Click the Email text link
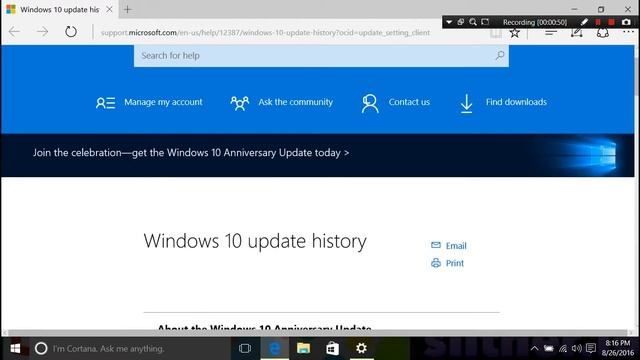 [x=456, y=246]
